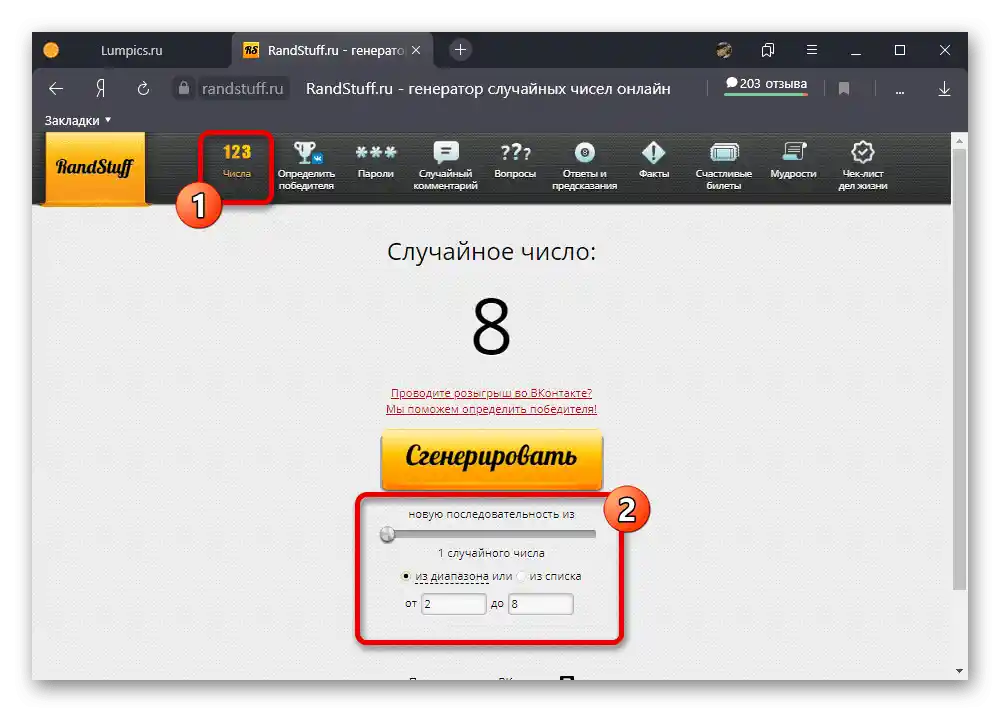Open the tab collections icon
Viewport: 1000px width, 712px height.
[x=768, y=50]
